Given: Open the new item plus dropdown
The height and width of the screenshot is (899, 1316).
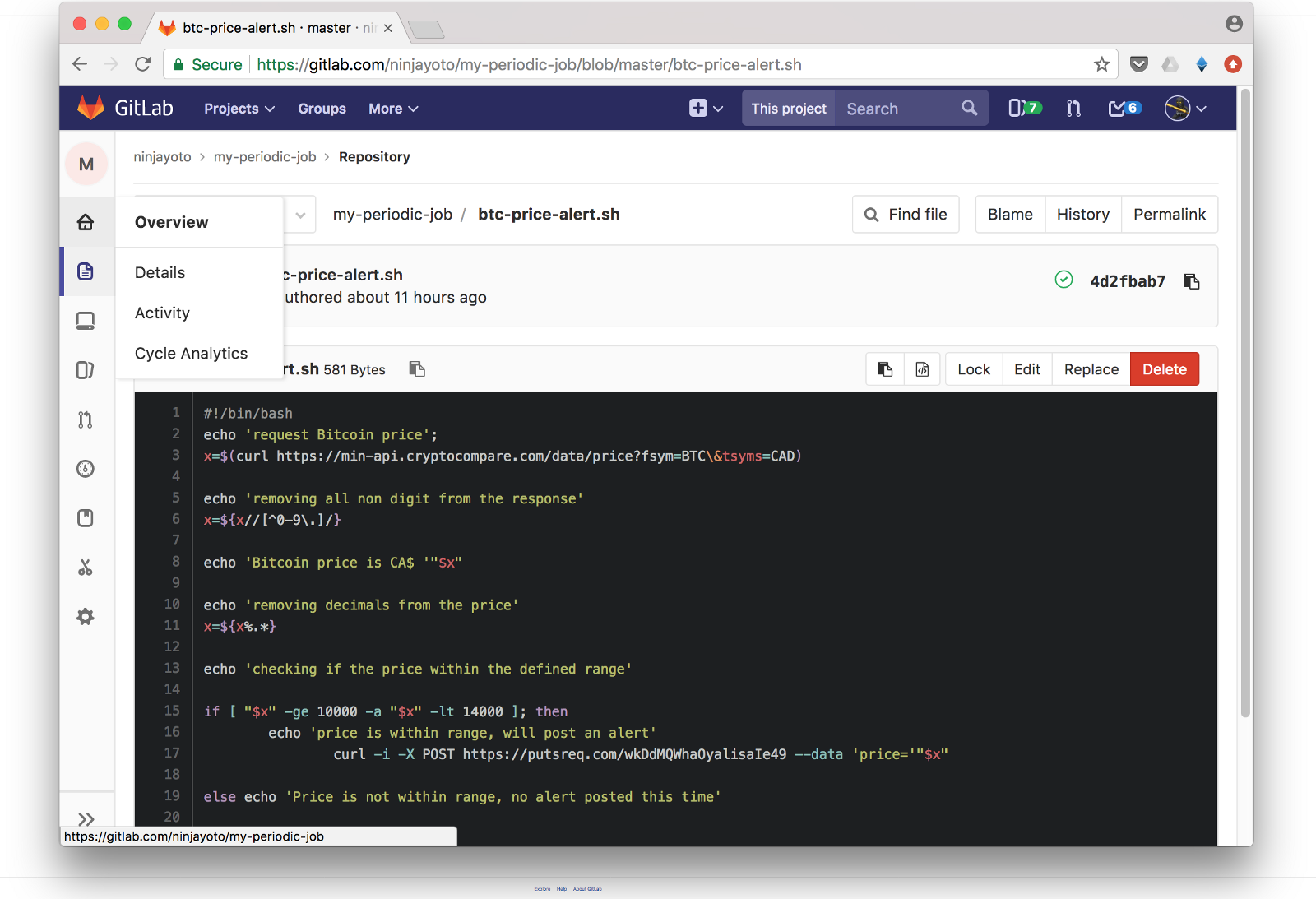Looking at the screenshot, I should click(x=706, y=108).
